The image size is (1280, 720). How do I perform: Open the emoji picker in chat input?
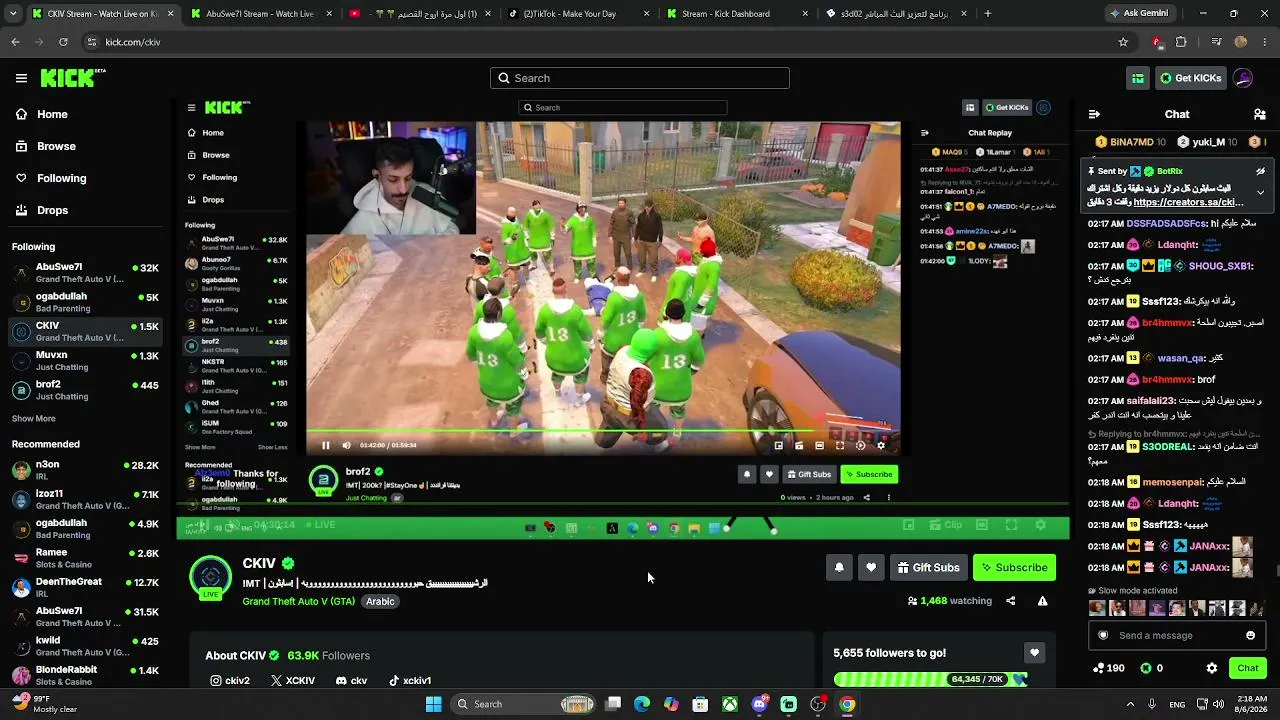pyautogui.click(x=1250, y=635)
